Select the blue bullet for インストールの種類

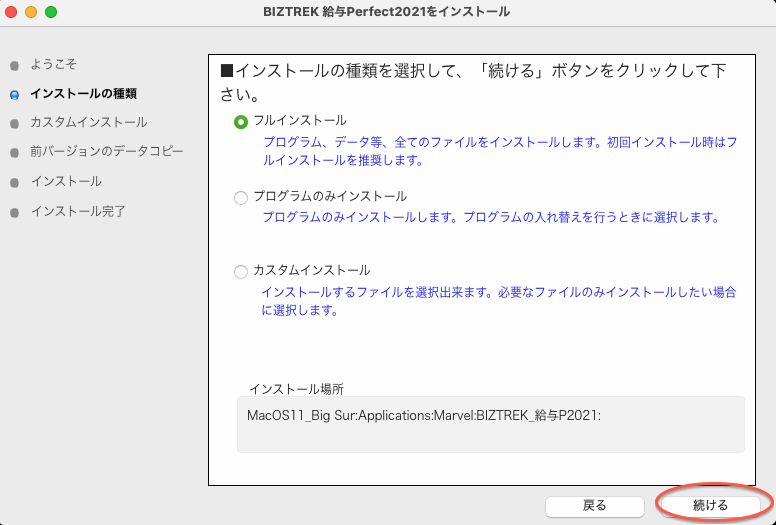[14, 94]
